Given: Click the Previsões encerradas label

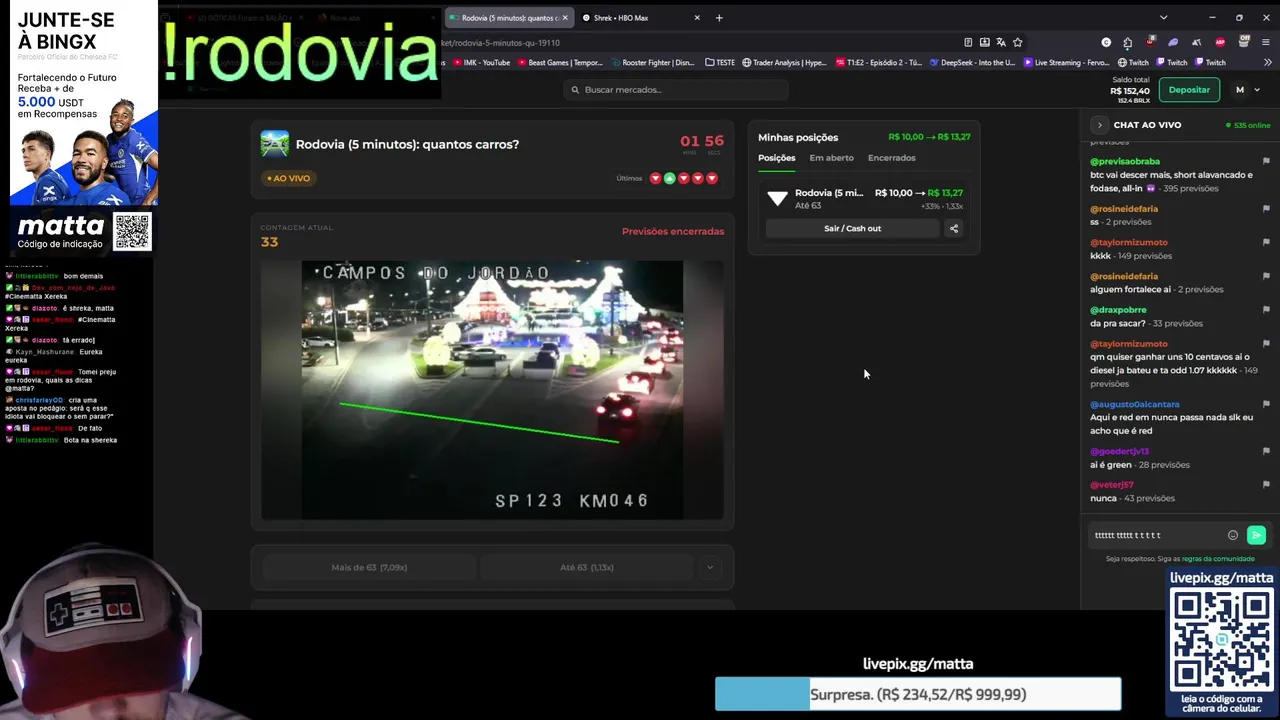Looking at the screenshot, I should [673, 231].
